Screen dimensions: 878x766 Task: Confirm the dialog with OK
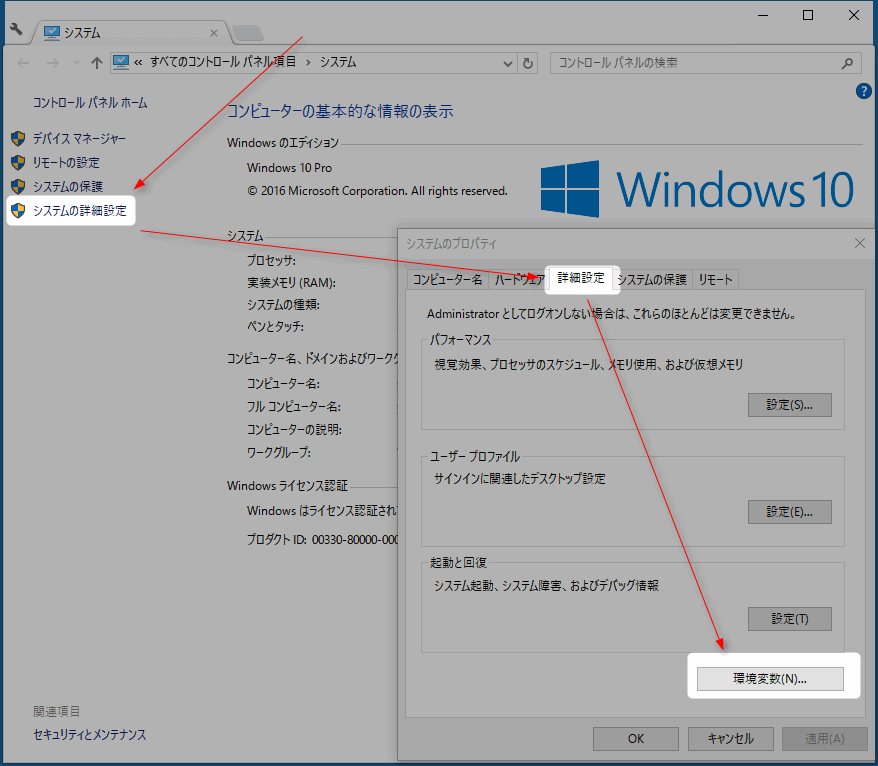(x=636, y=739)
